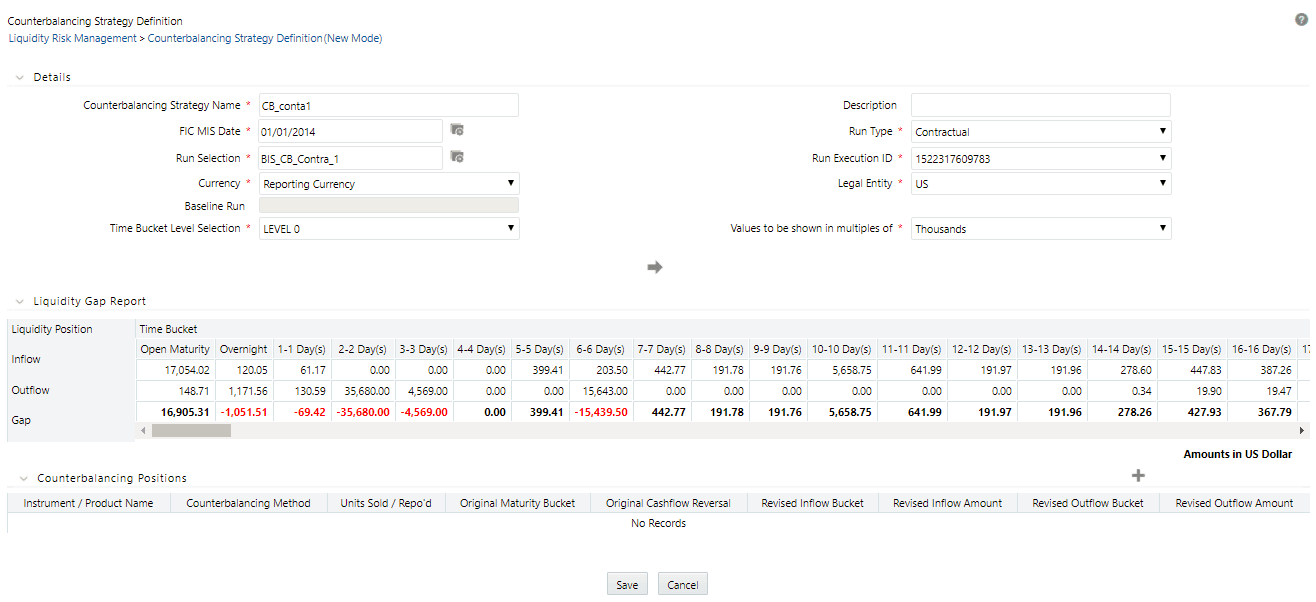Click the gap value -35,680.00

(x=362, y=412)
